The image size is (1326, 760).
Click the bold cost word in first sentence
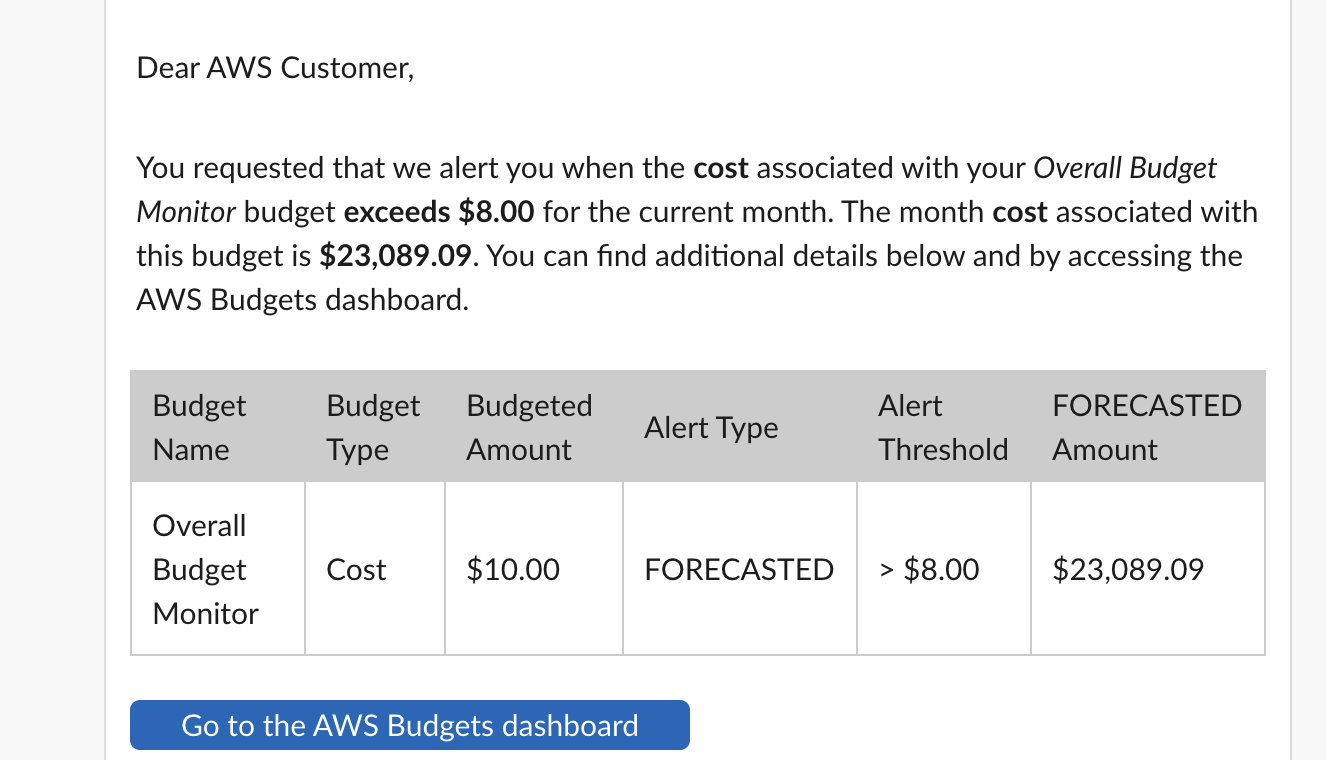point(720,167)
